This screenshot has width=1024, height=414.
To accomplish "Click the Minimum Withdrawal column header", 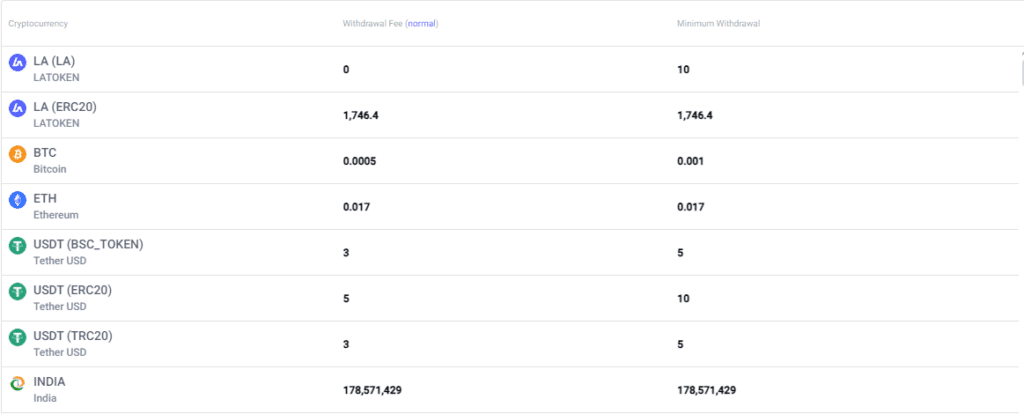I will click(x=718, y=24).
